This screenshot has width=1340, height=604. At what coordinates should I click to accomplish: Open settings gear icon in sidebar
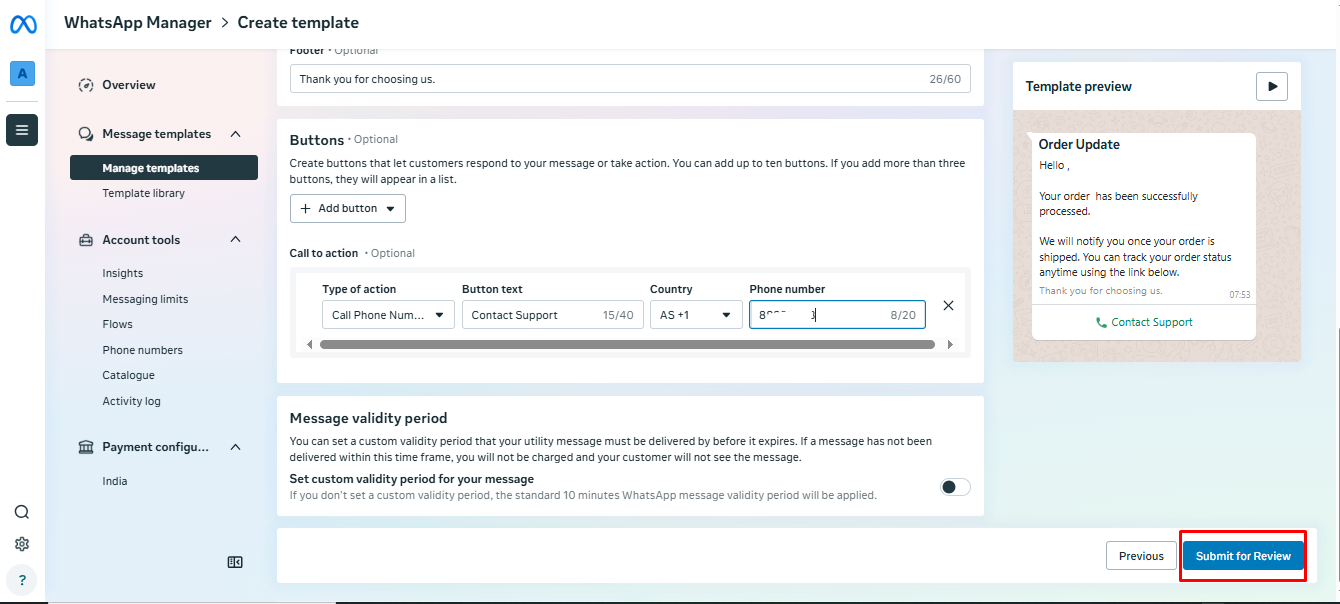(22, 544)
